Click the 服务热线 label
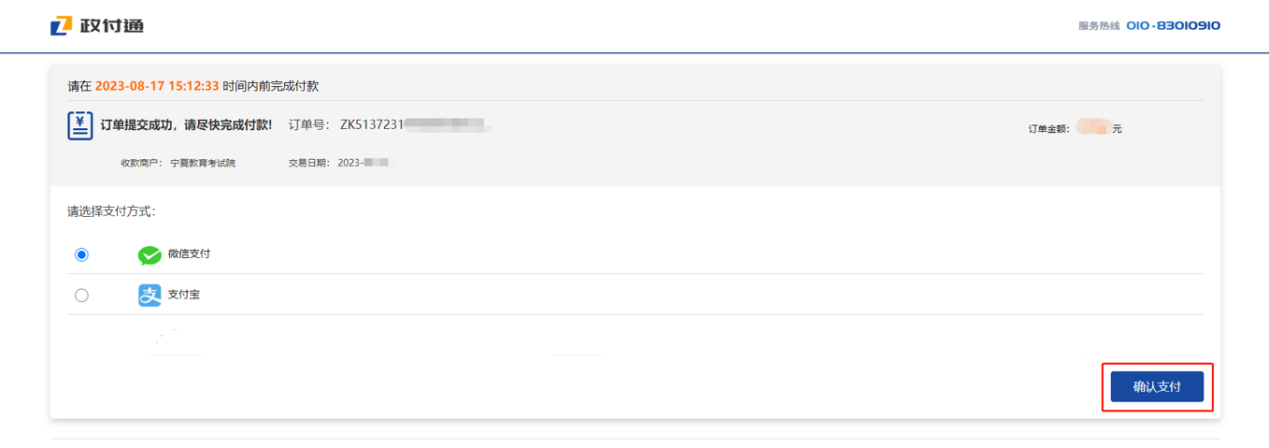The height and width of the screenshot is (448, 1269). pyautogui.click(x=1098, y=26)
